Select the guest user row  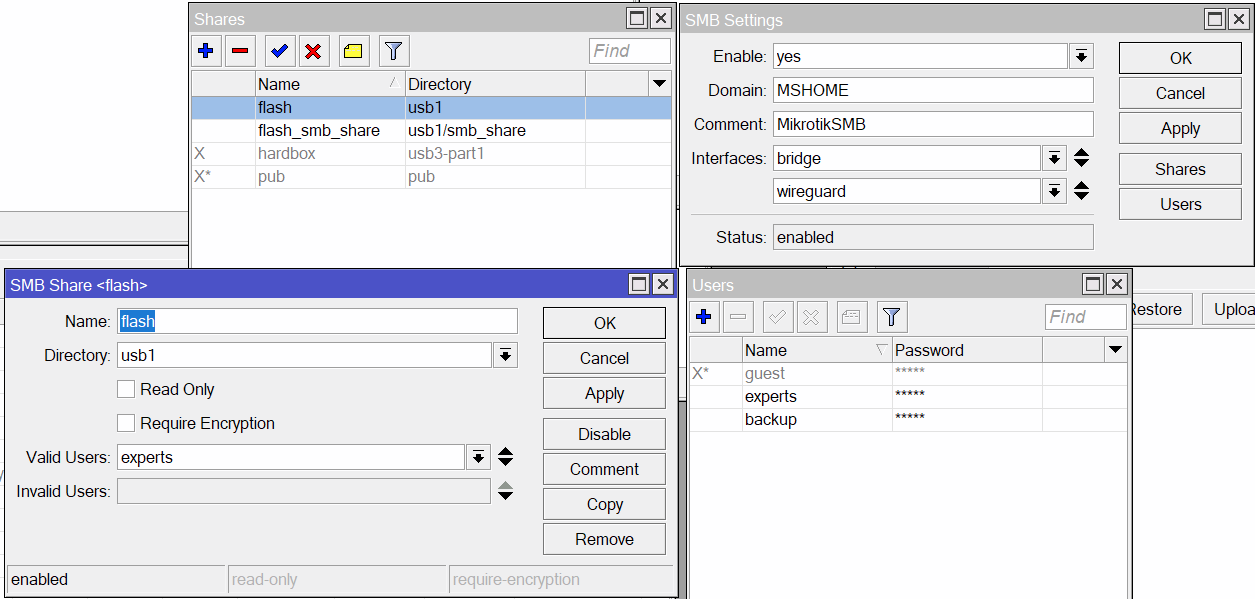[908, 373]
